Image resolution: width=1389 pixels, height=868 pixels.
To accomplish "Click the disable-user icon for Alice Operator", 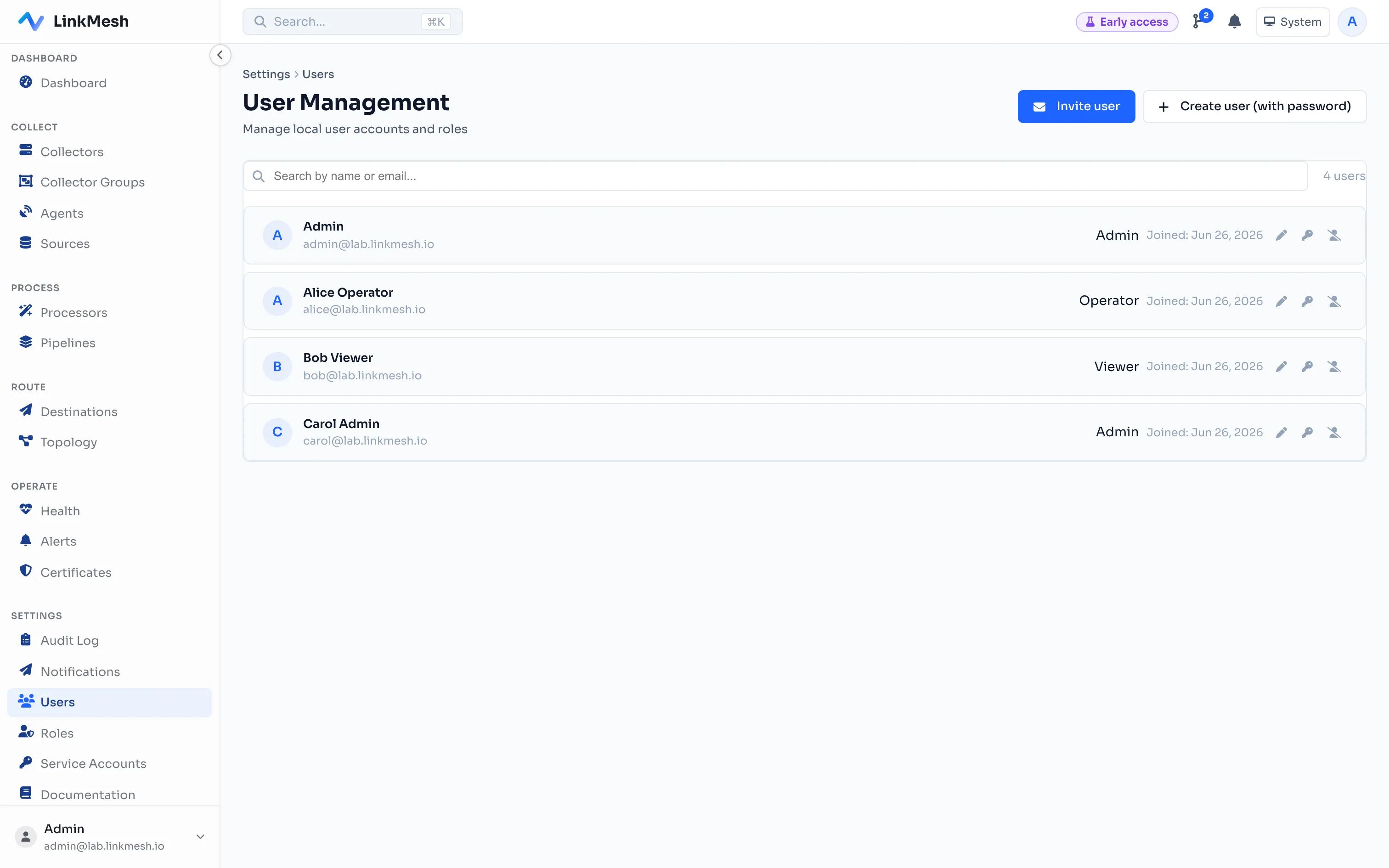I will (x=1334, y=301).
